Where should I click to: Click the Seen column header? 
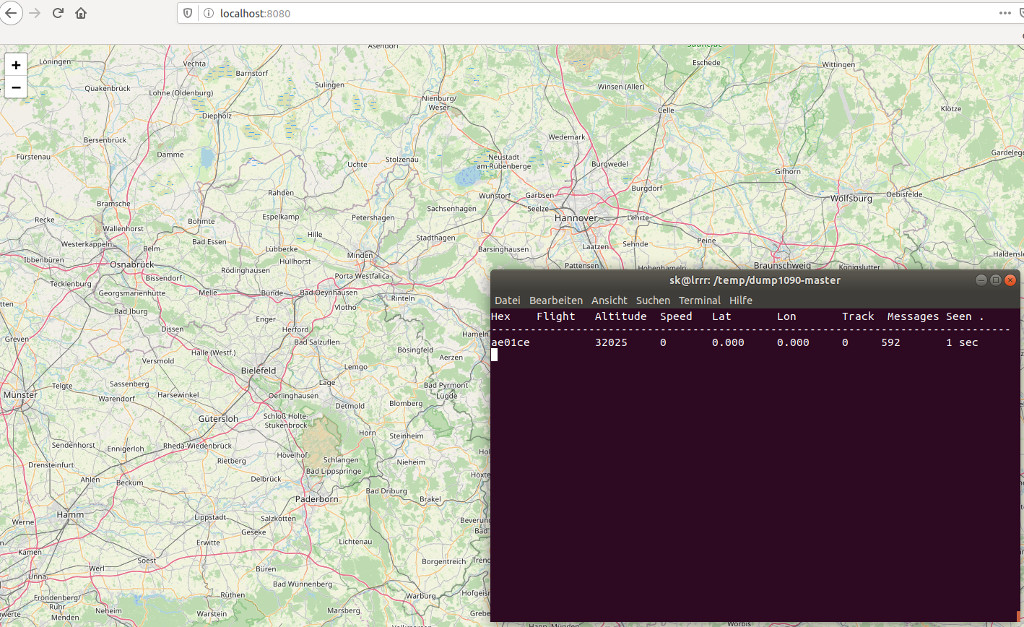tap(959, 316)
